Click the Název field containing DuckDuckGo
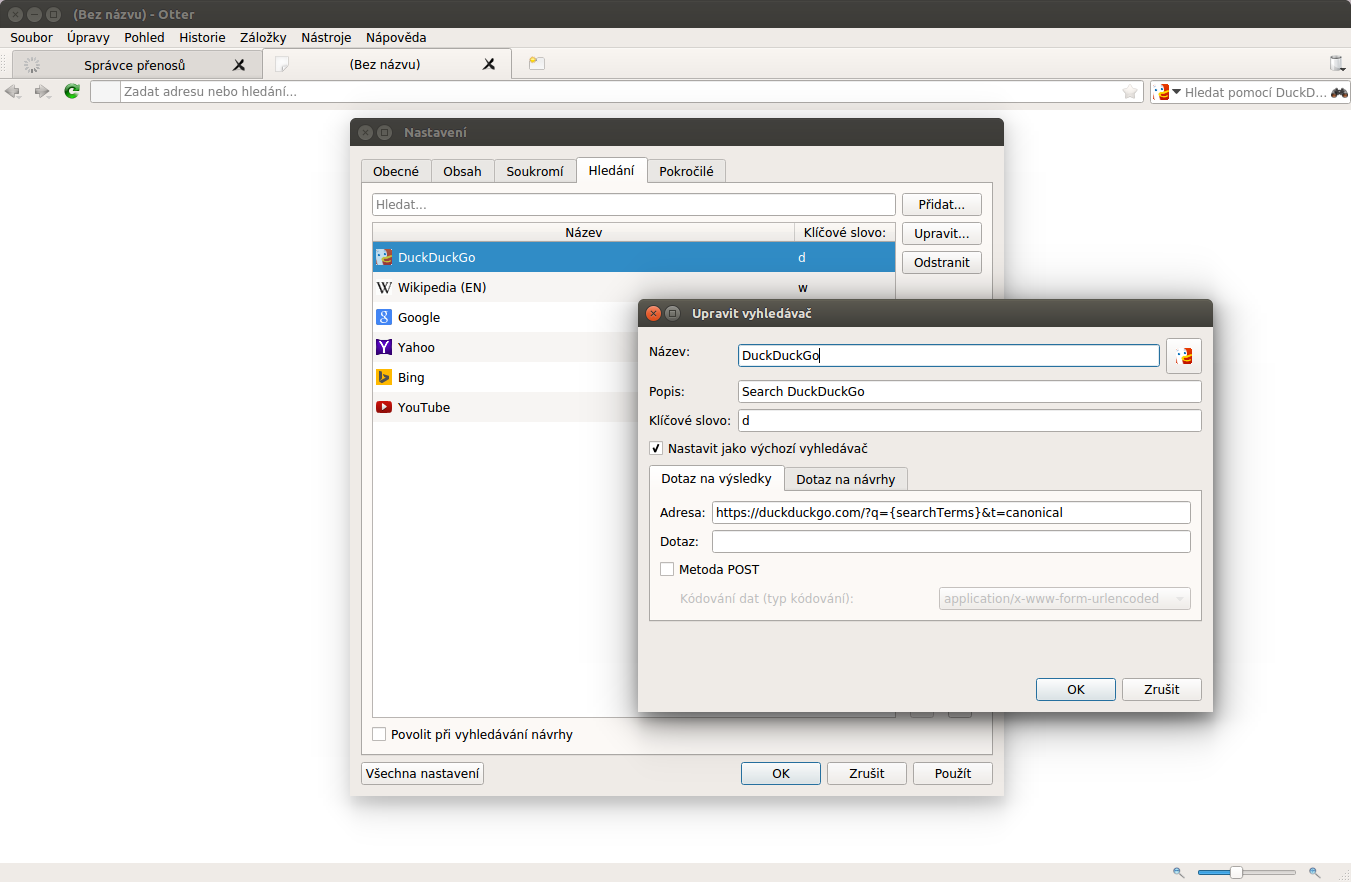Image resolution: width=1351 pixels, height=882 pixels. pyautogui.click(x=949, y=356)
